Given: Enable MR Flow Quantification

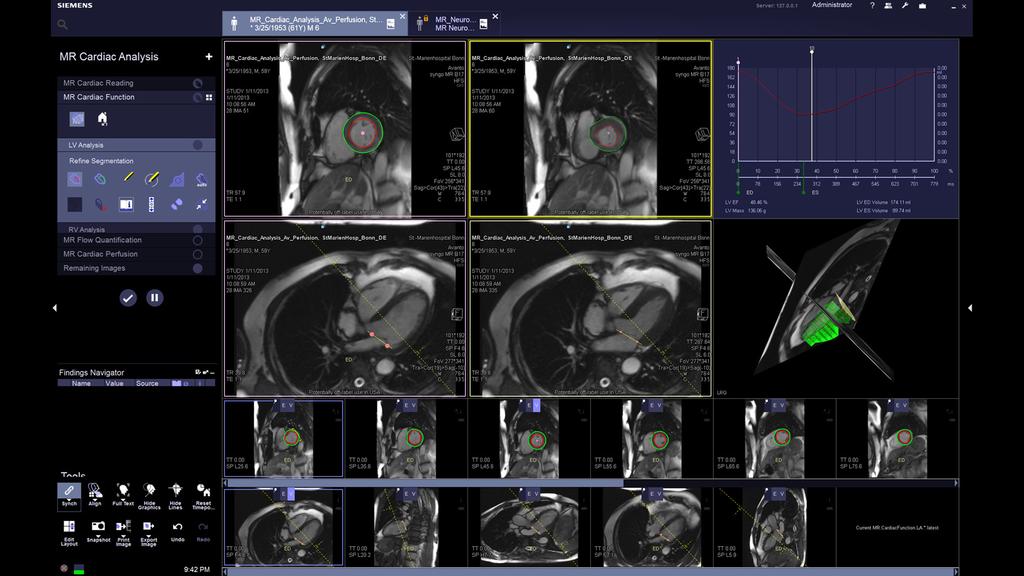Looking at the screenshot, I should [197, 241].
